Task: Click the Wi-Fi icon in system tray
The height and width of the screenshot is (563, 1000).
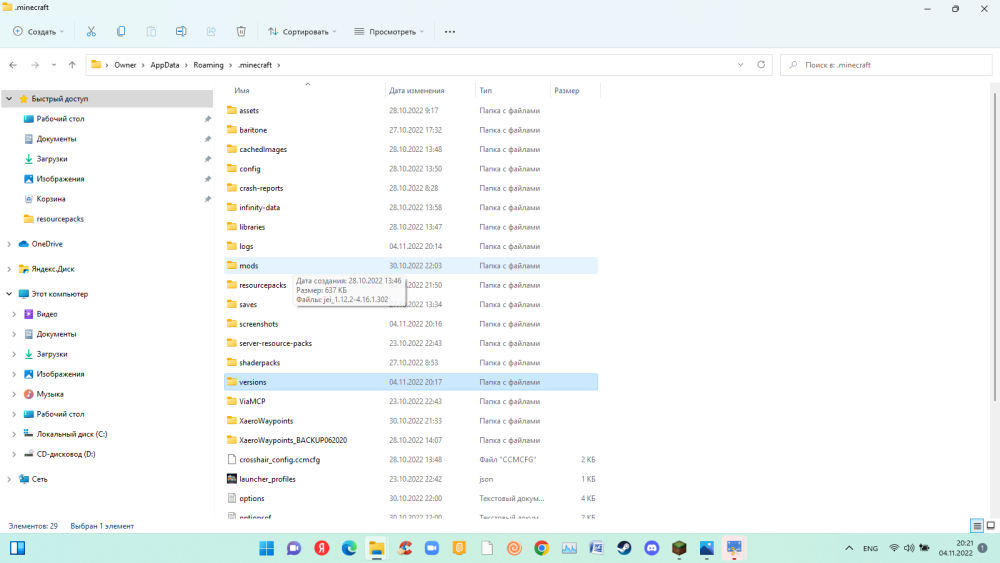Action: pyautogui.click(x=894, y=548)
